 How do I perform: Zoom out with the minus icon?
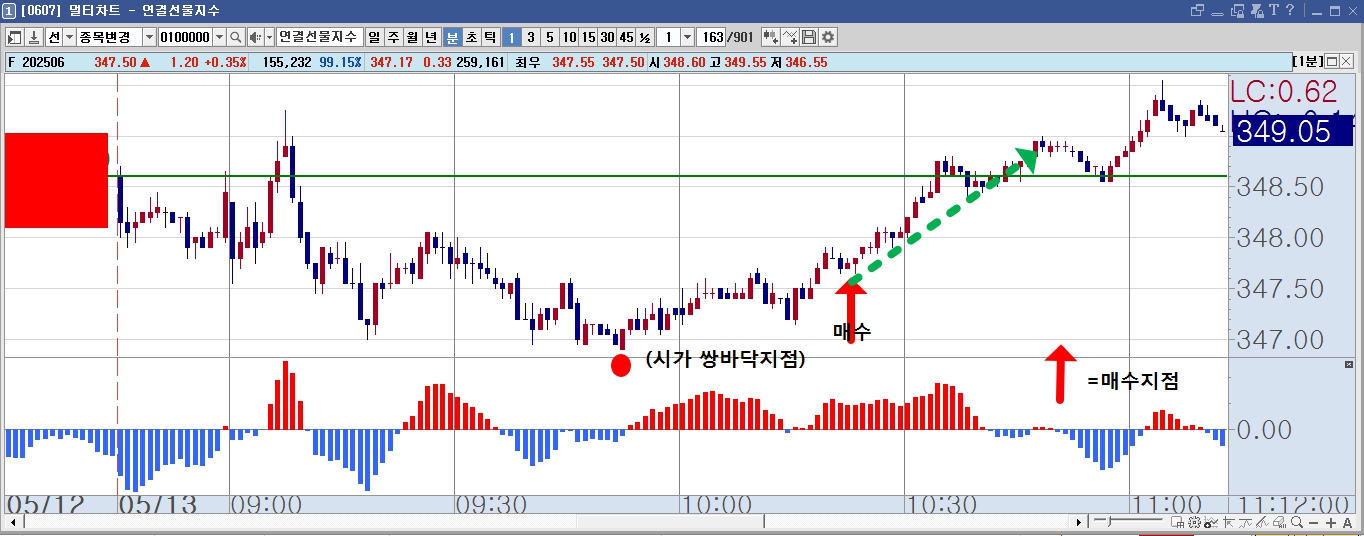[x=1313, y=522]
